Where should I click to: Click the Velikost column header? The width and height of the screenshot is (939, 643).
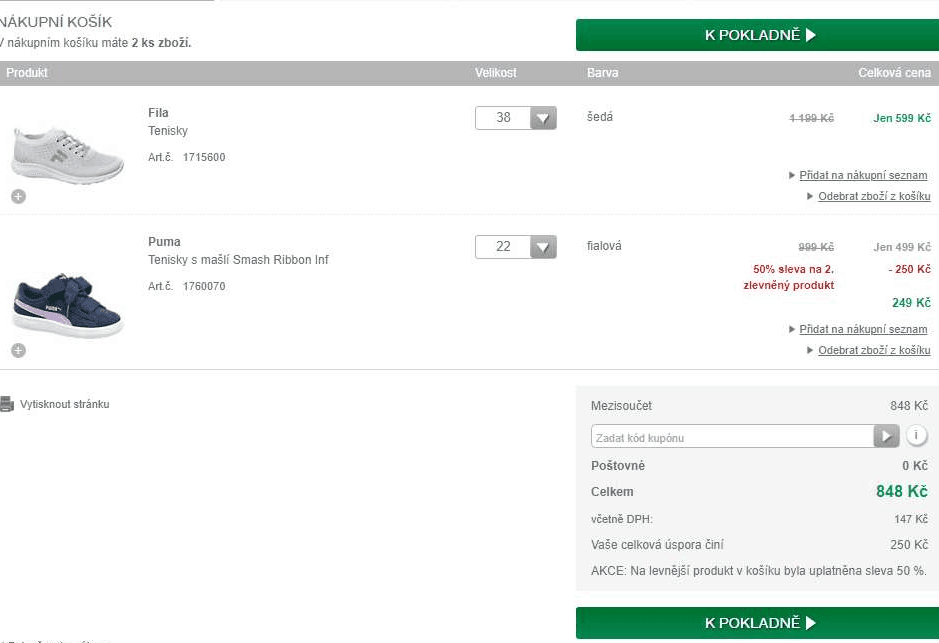(496, 73)
